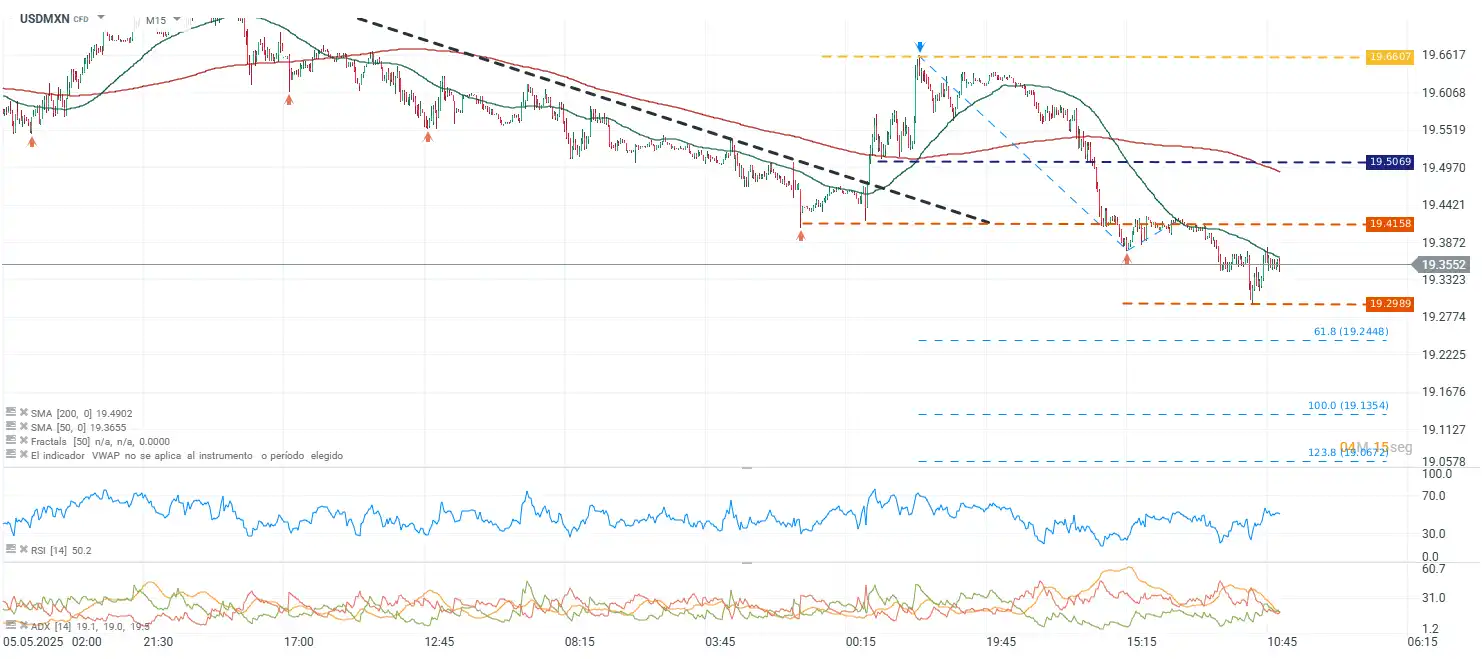Open settings for SMA 50 indicator

(10, 426)
